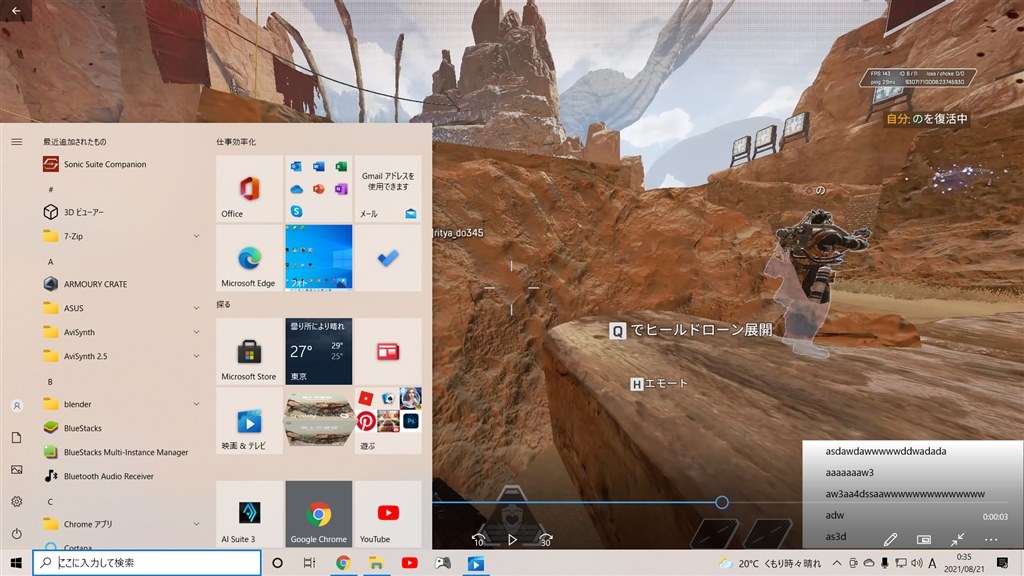
Task: Open Skype in Office apps tile
Action: pyautogui.click(x=296, y=211)
